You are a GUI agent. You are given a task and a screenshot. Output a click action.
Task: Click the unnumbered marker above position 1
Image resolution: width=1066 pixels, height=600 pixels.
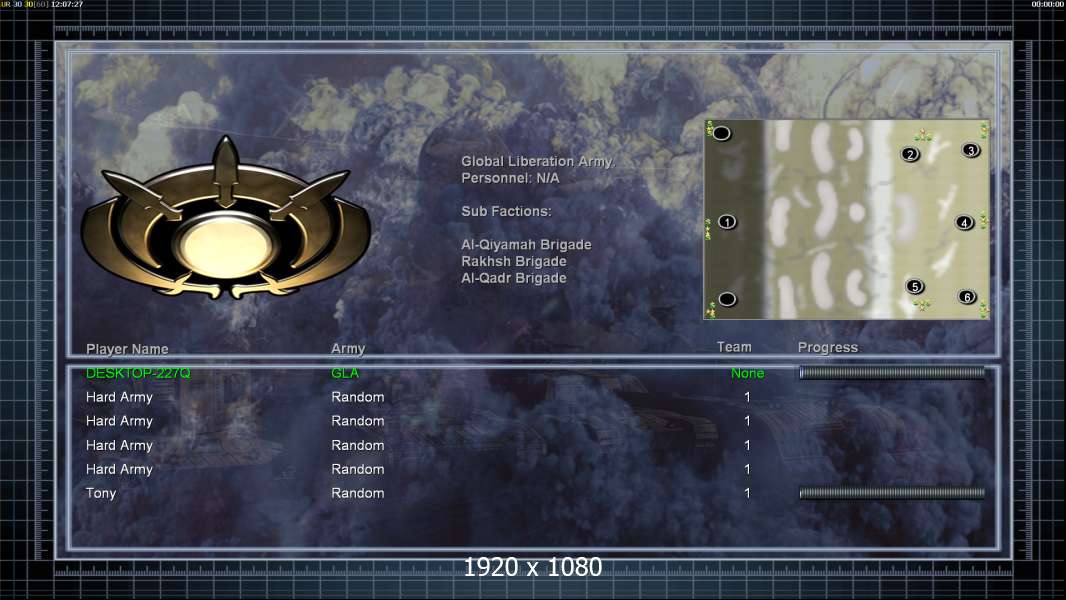tap(721, 133)
